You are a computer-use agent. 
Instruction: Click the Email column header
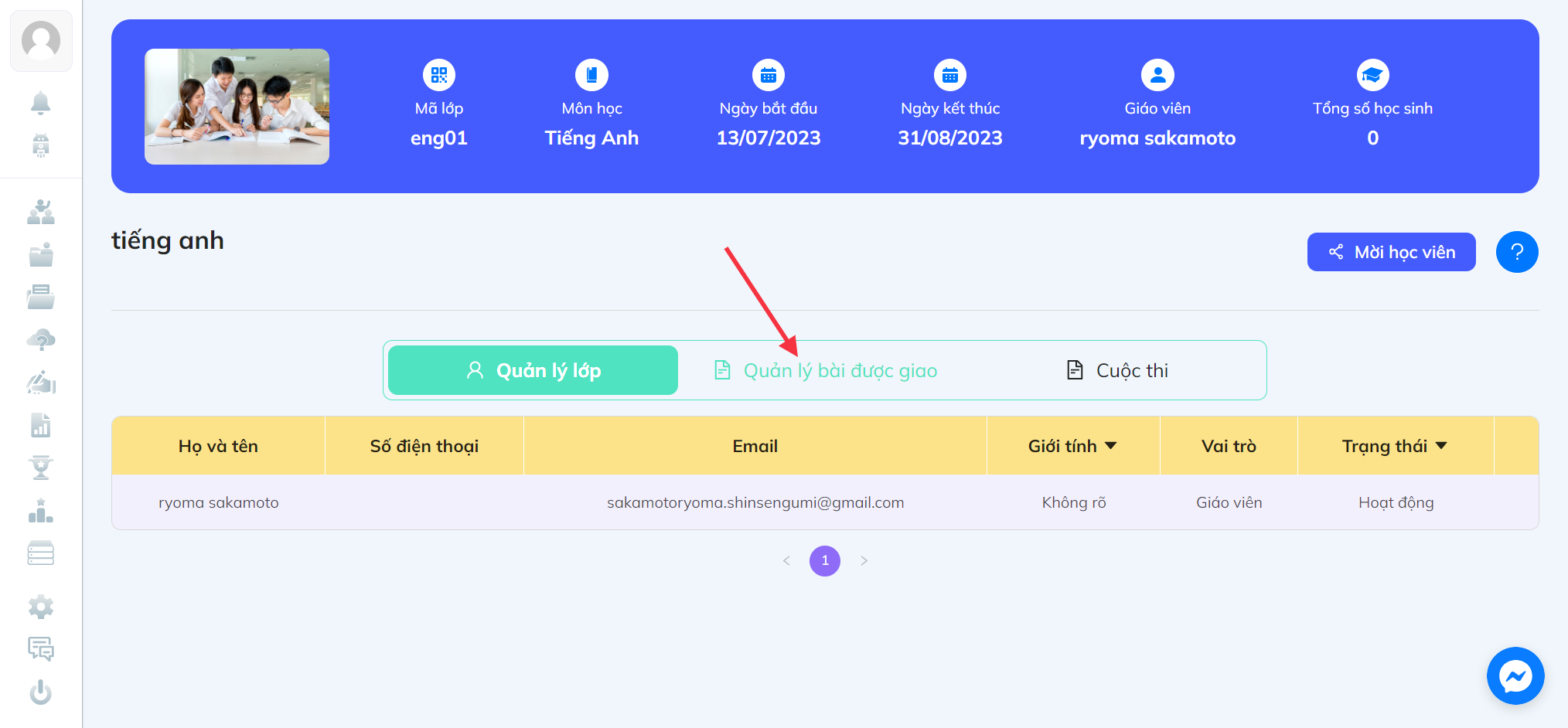[755, 446]
